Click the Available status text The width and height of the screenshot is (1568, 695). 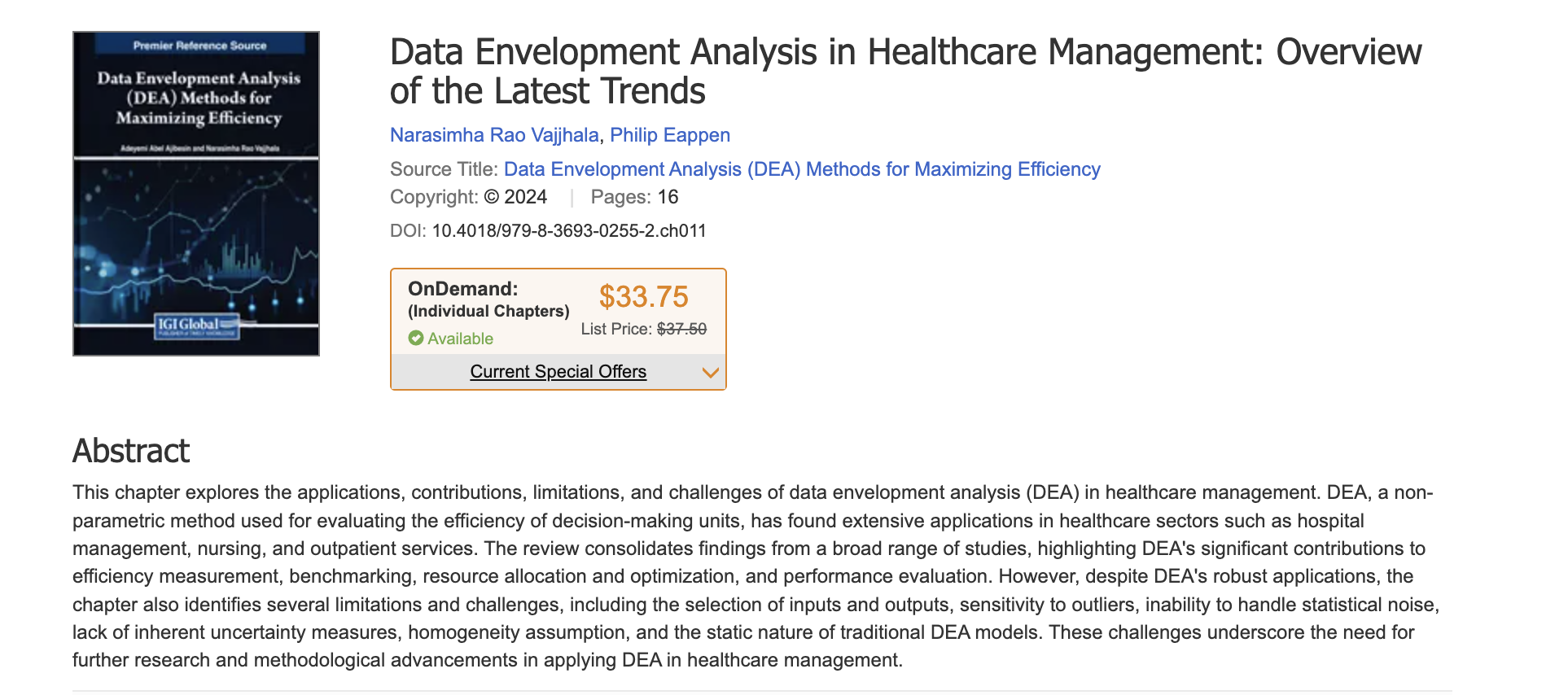pos(461,339)
